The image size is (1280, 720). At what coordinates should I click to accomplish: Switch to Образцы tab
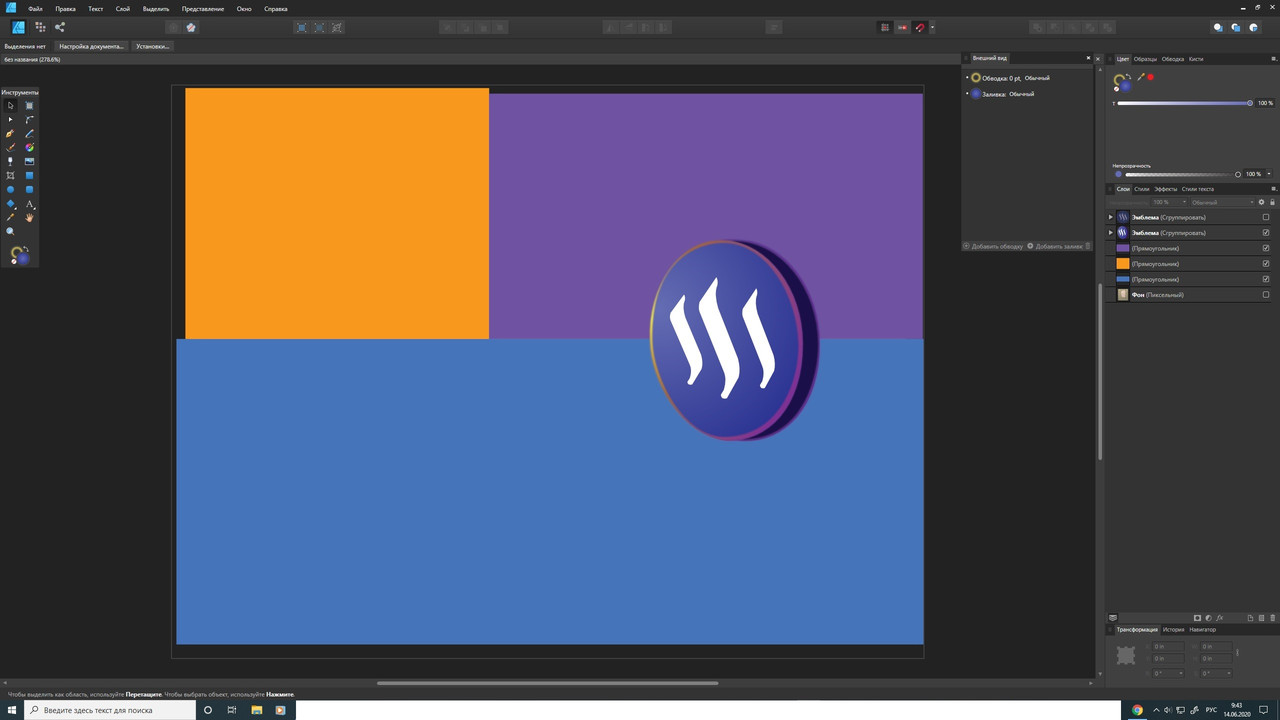click(1145, 59)
